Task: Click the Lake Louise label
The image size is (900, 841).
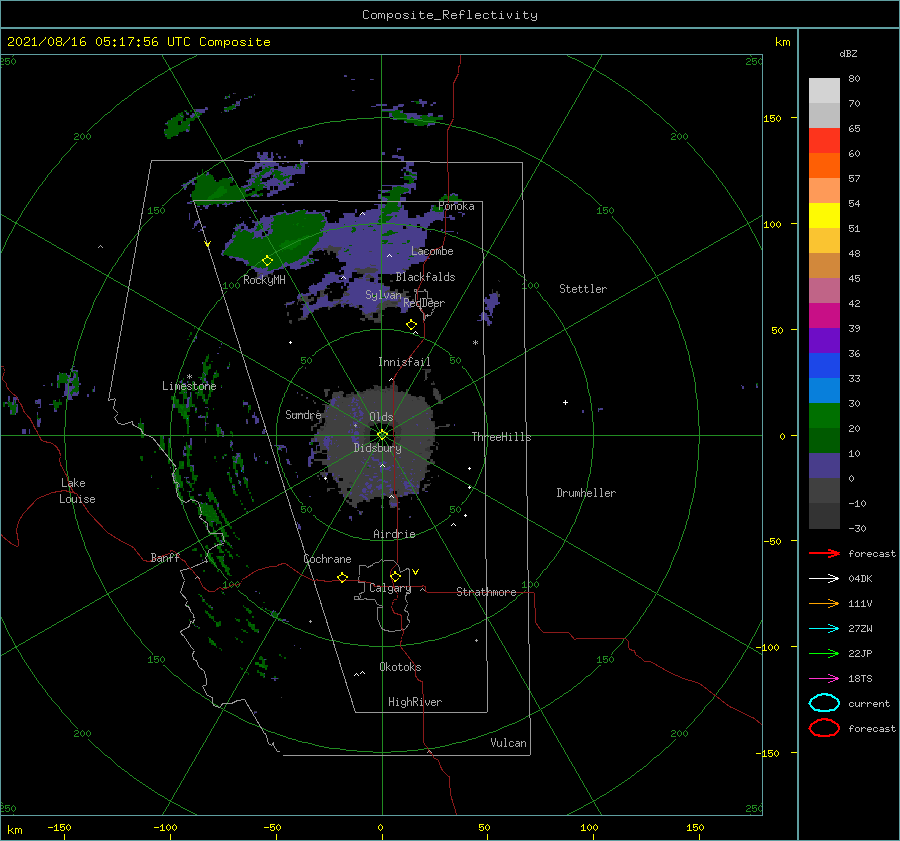Action: pyautogui.click(x=77, y=491)
